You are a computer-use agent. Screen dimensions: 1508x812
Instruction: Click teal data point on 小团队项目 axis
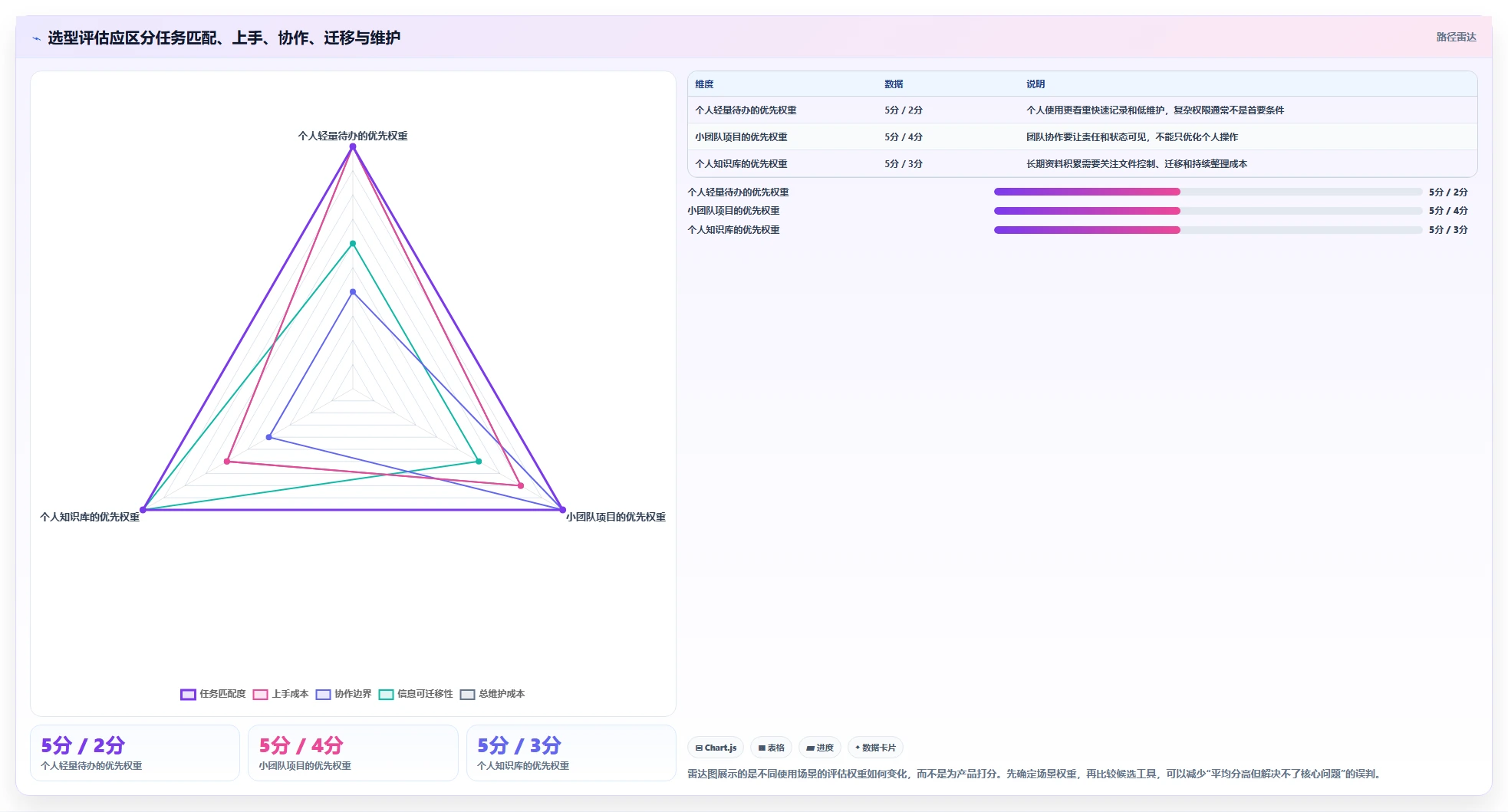[x=479, y=462]
